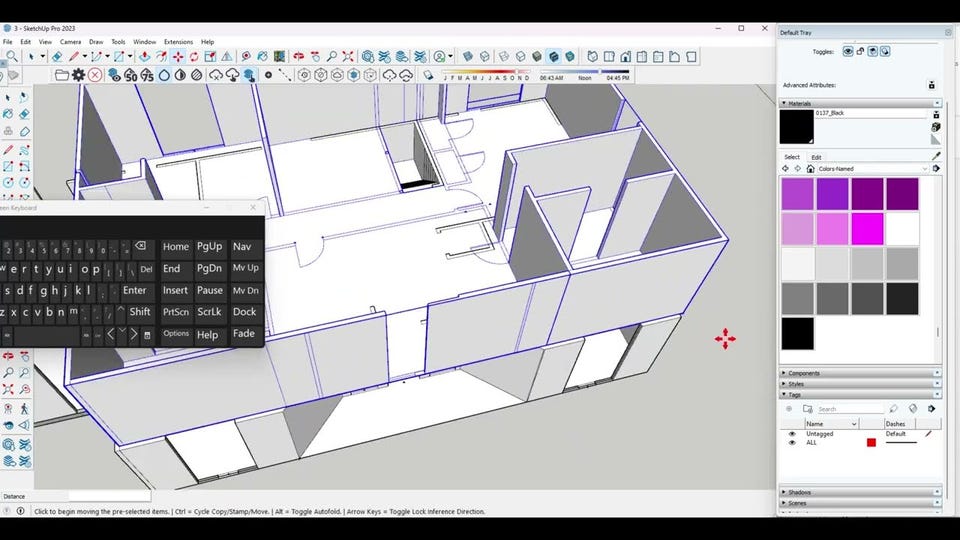Open the Extensions menu

click(x=178, y=42)
